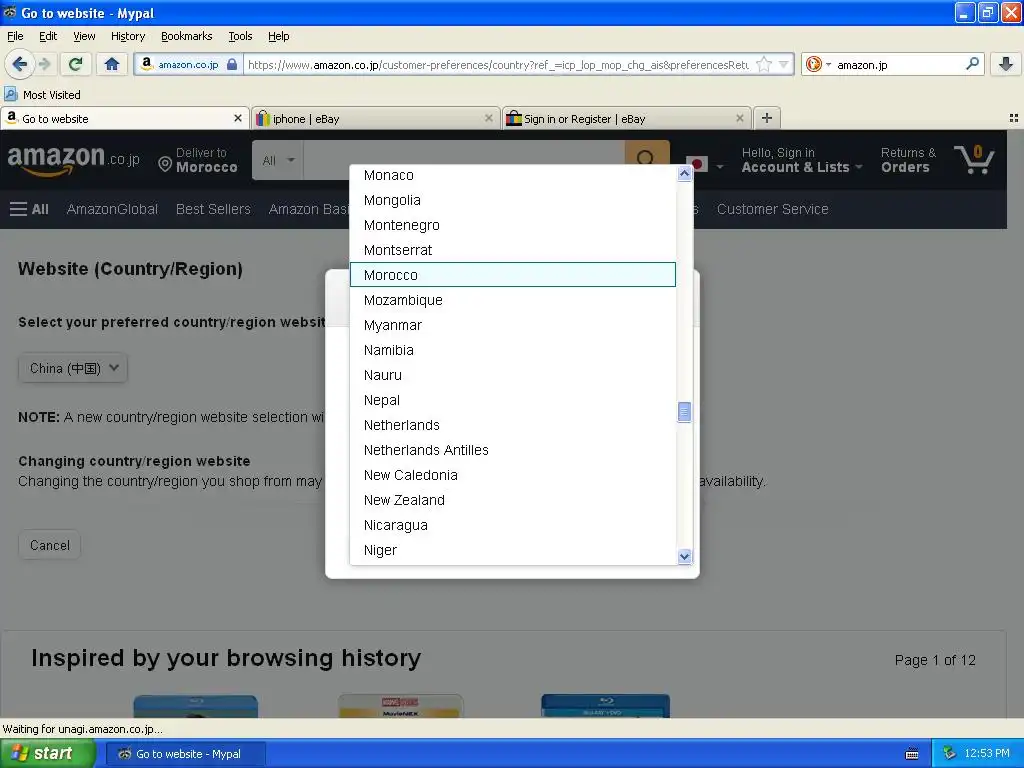Choose Montenegro in the list
Screen dimensions: 1024x768
[x=513, y=225]
